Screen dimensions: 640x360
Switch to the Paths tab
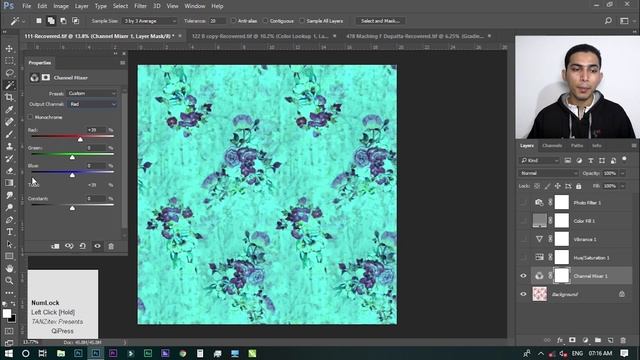tap(576, 145)
